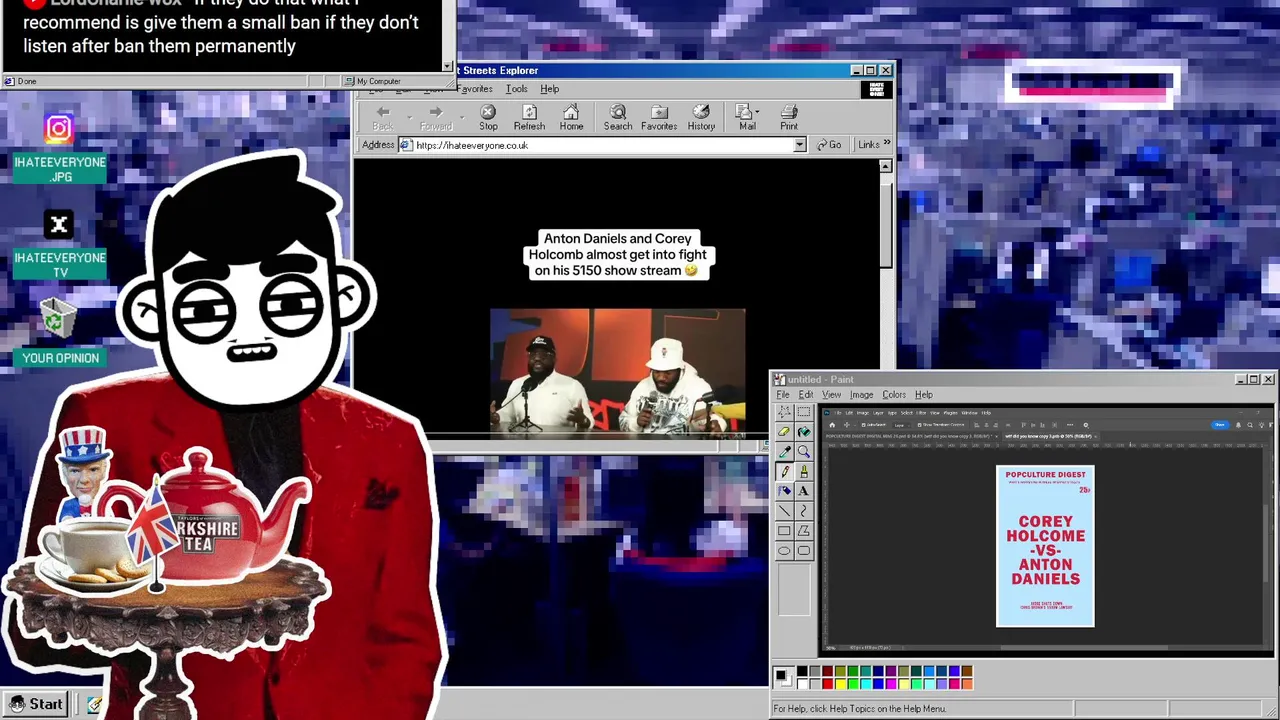The image size is (1280, 720).
Task: Select the Curve tool in Paint
Action: pos(803,511)
